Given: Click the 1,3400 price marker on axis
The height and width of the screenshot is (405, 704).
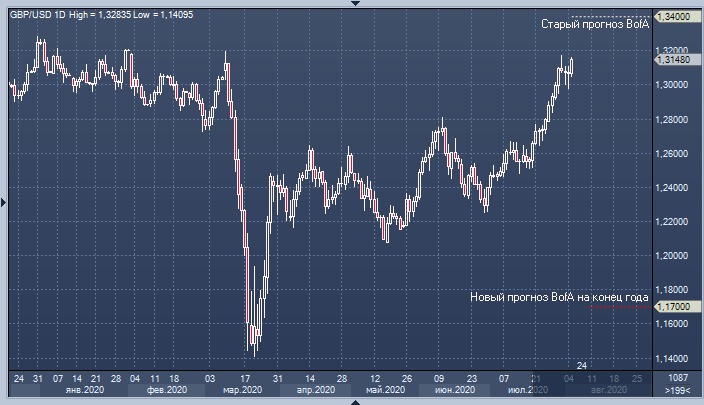Looking at the screenshot, I should pos(675,17).
